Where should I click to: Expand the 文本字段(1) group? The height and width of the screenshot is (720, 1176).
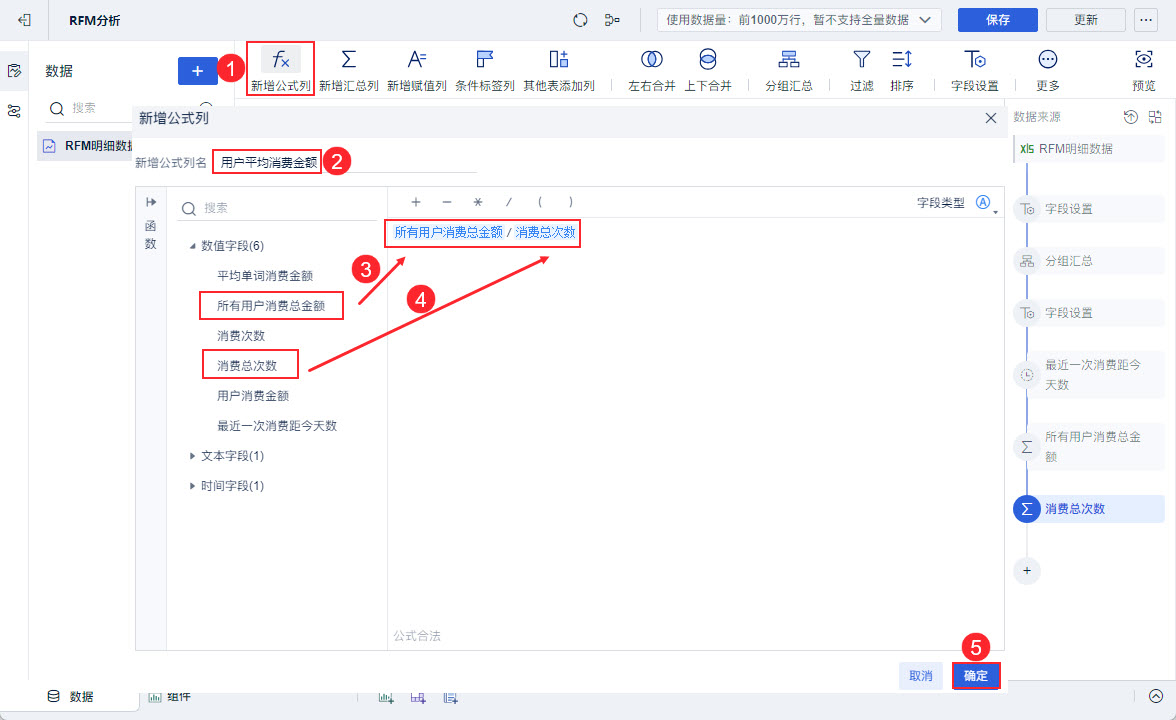[x=193, y=456]
